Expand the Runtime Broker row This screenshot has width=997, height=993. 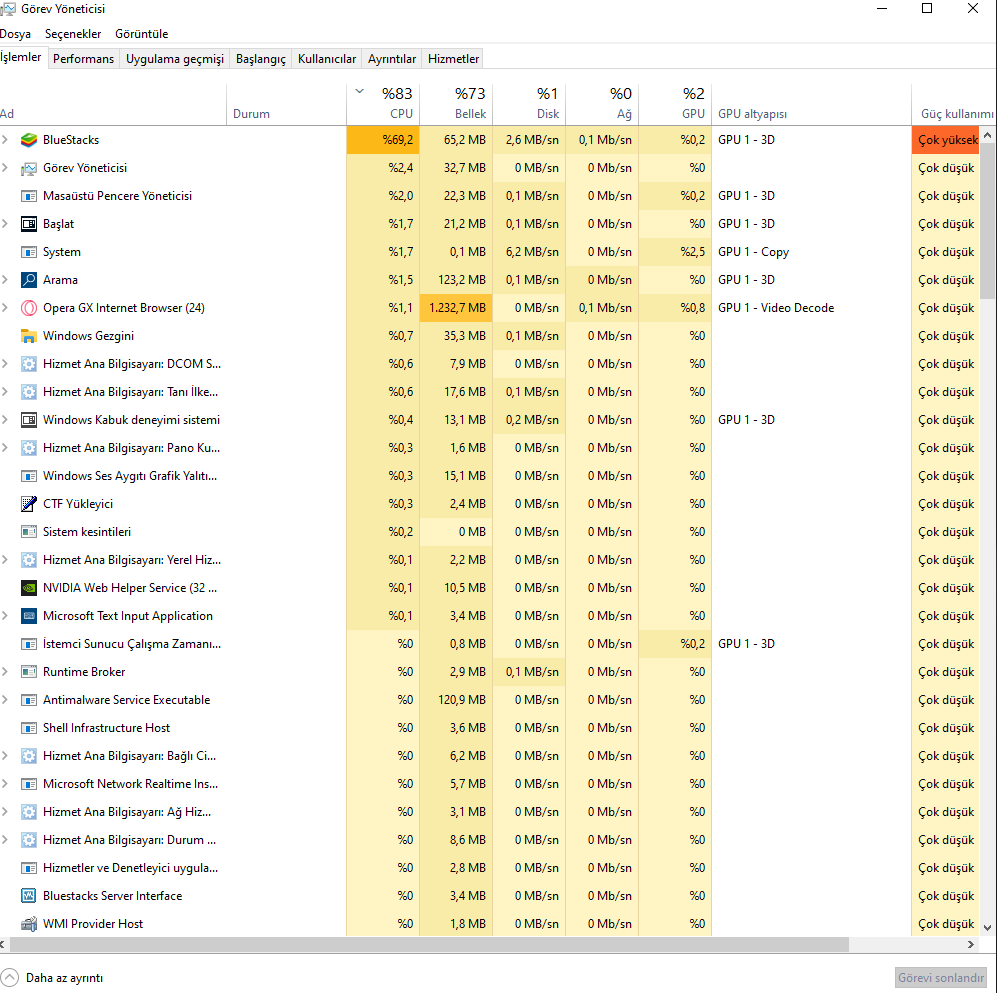(x=5, y=671)
